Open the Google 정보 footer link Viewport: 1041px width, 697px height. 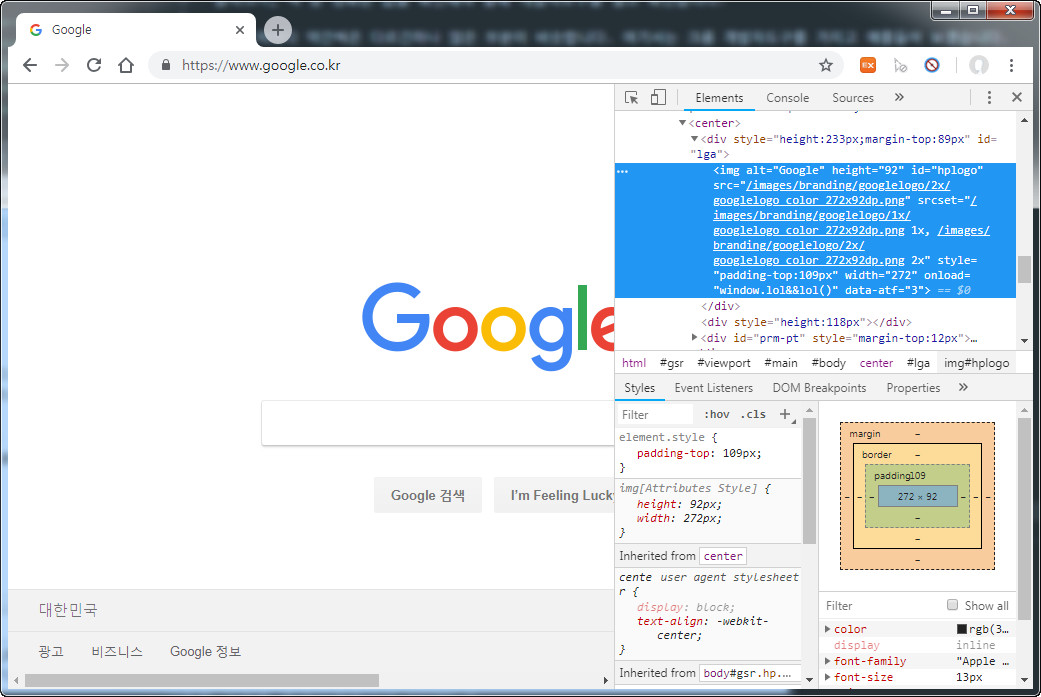(x=205, y=651)
